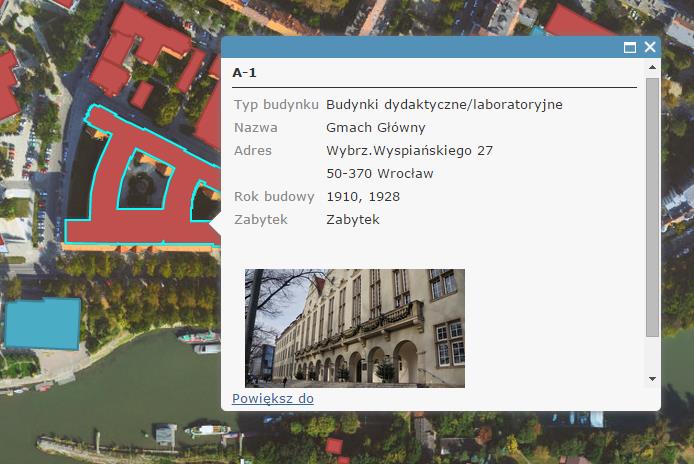This screenshot has height=464, width=694.
Task: Click the popup scrollbar down arrow
Action: [x=652, y=379]
